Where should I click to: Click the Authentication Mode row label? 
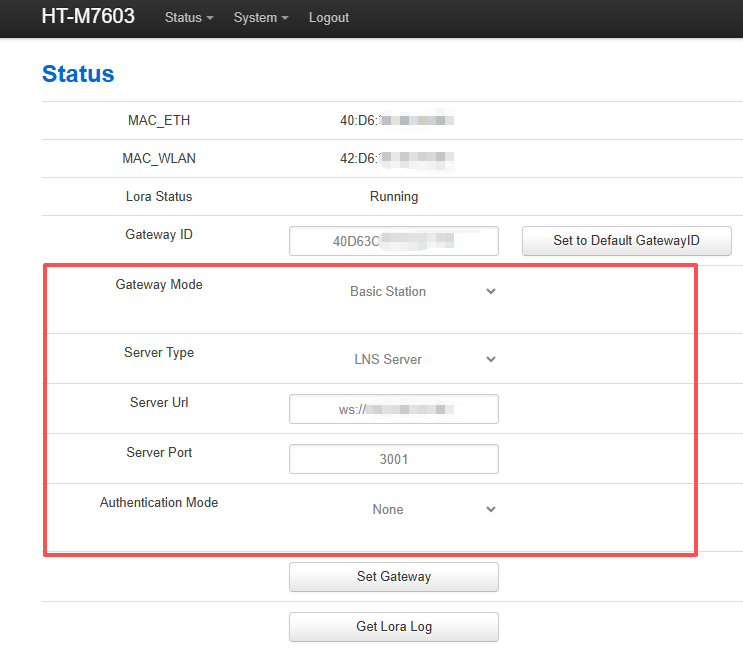click(x=159, y=503)
